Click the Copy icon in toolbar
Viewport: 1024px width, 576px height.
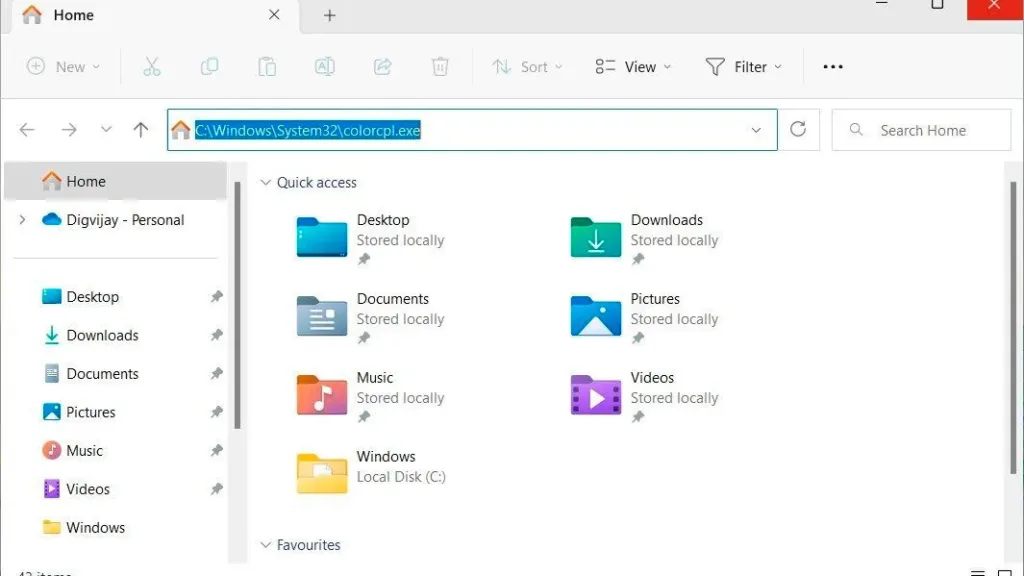pos(209,67)
